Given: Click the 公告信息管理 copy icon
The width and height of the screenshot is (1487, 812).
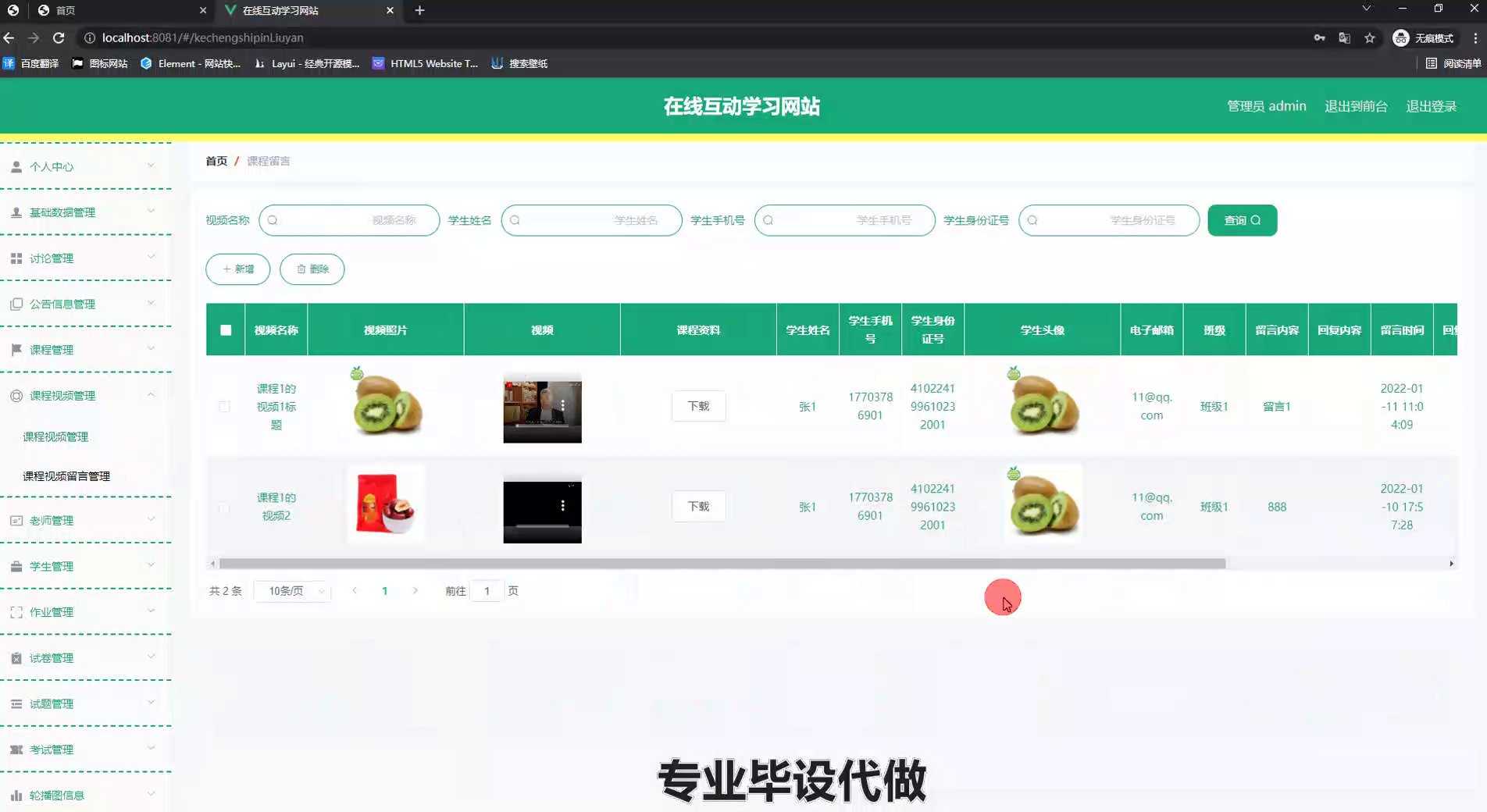Looking at the screenshot, I should point(16,304).
